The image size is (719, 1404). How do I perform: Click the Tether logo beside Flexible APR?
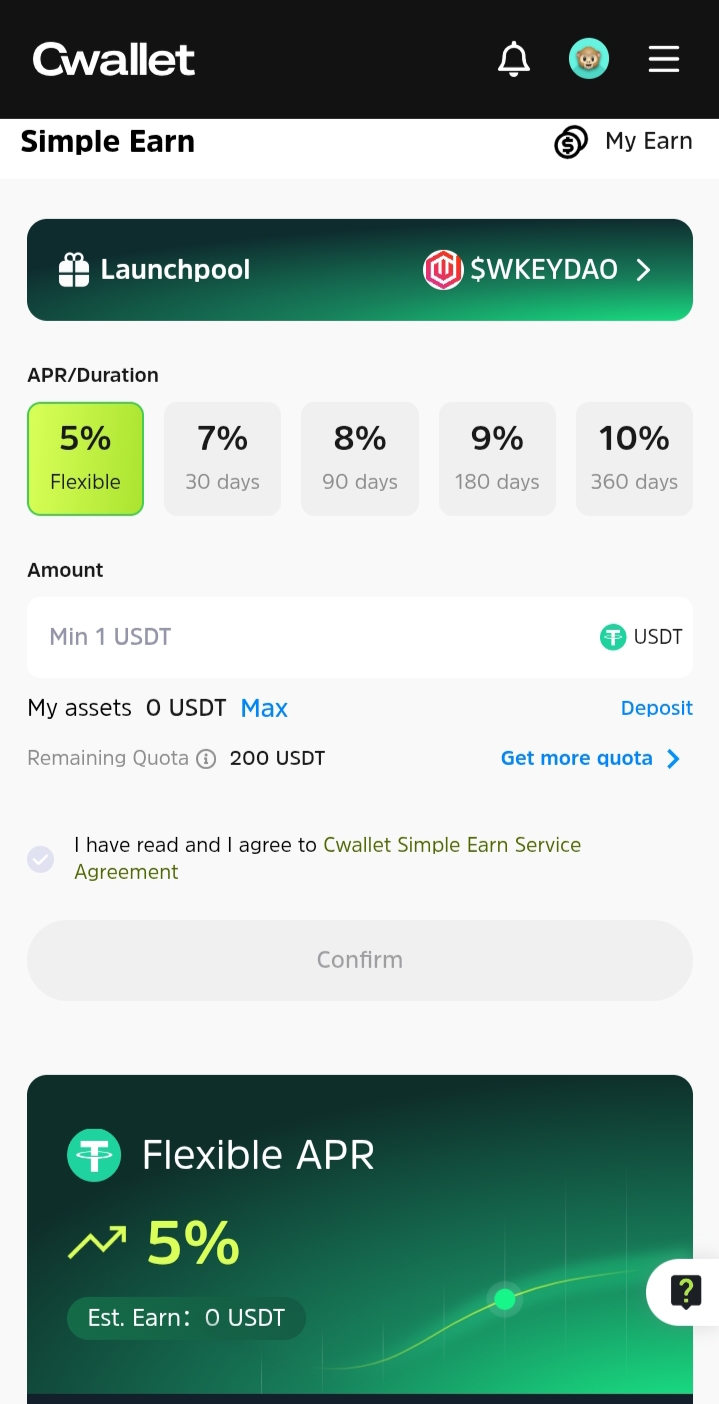point(94,1156)
